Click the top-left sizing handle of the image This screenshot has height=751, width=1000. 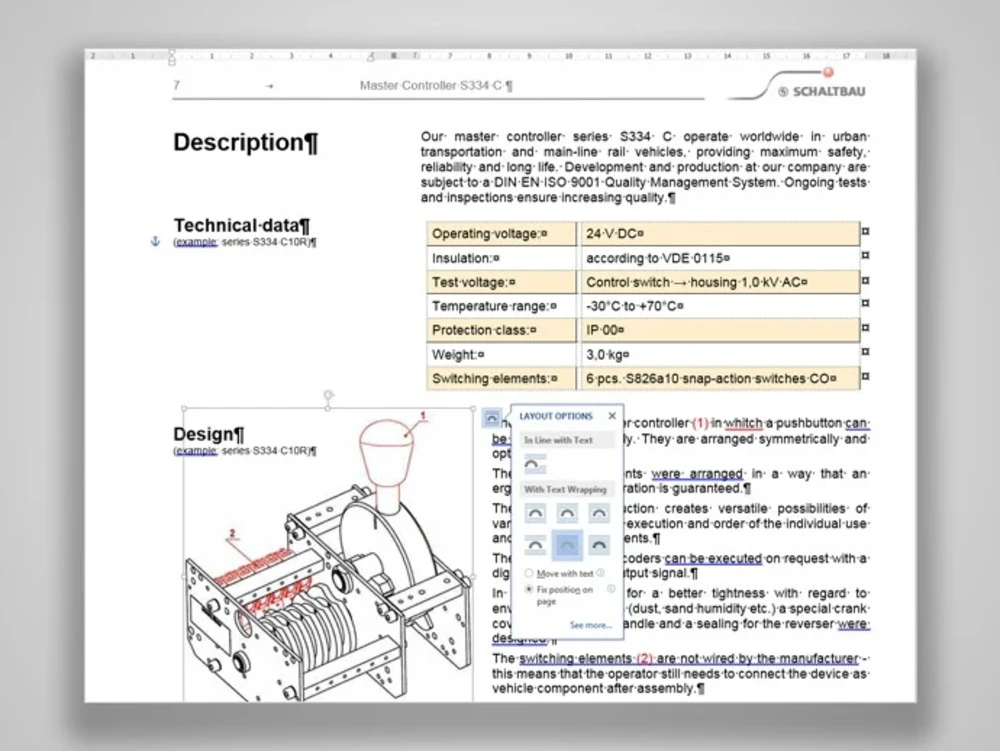tap(184, 408)
